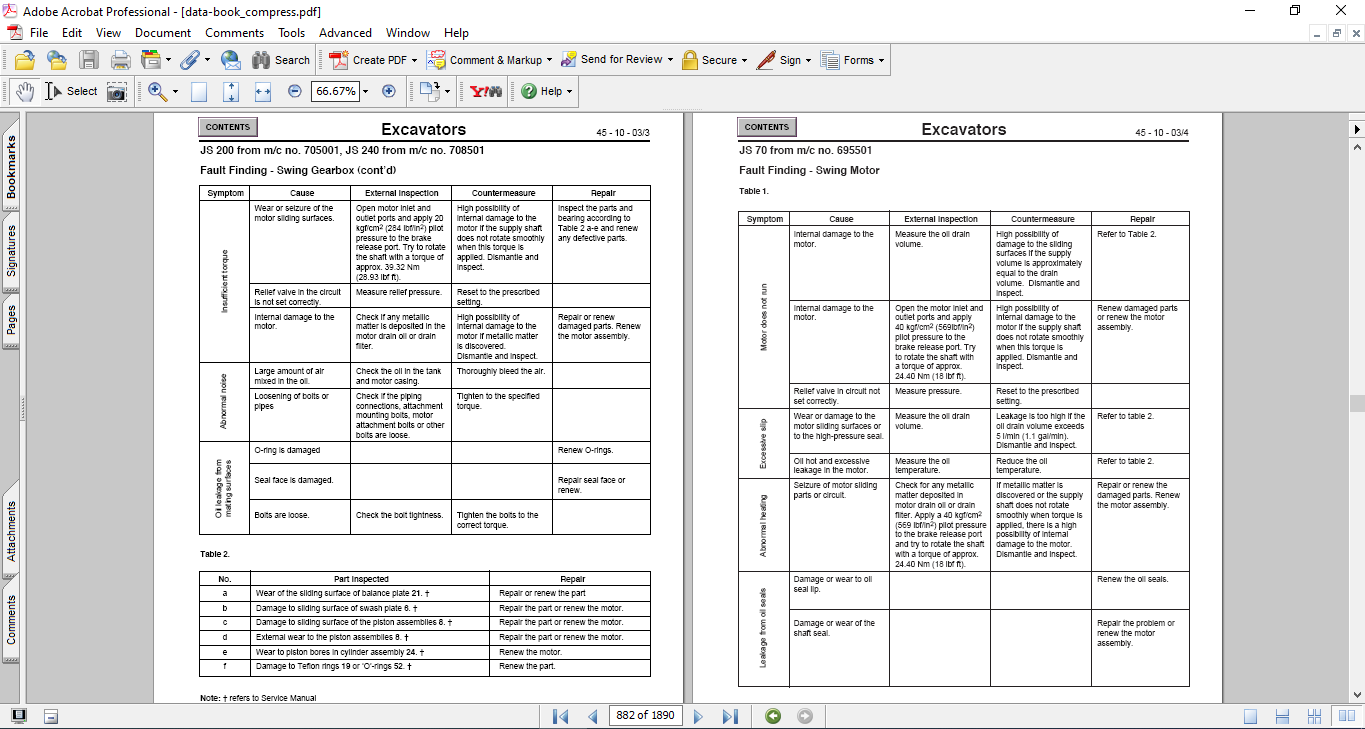Jump to the last page arrow
Screen dimensions: 1365x729
[730, 716]
